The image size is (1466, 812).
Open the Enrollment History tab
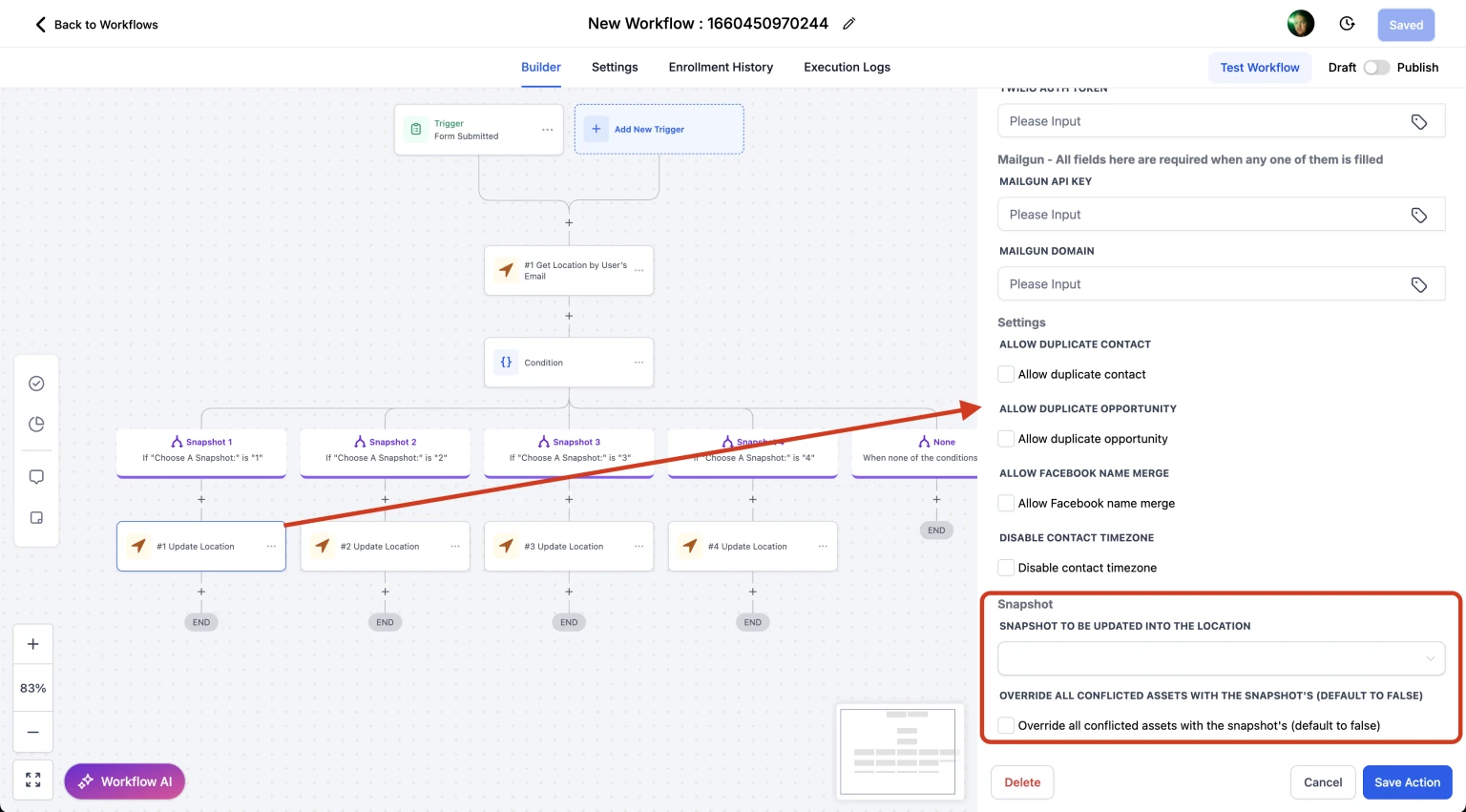(x=721, y=68)
